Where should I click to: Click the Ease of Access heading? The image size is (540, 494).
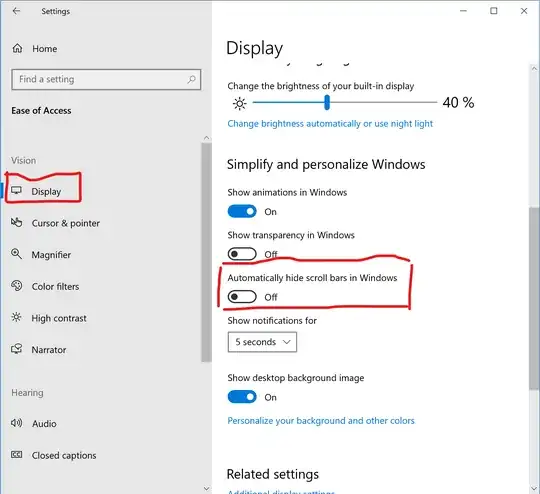[41, 111]
